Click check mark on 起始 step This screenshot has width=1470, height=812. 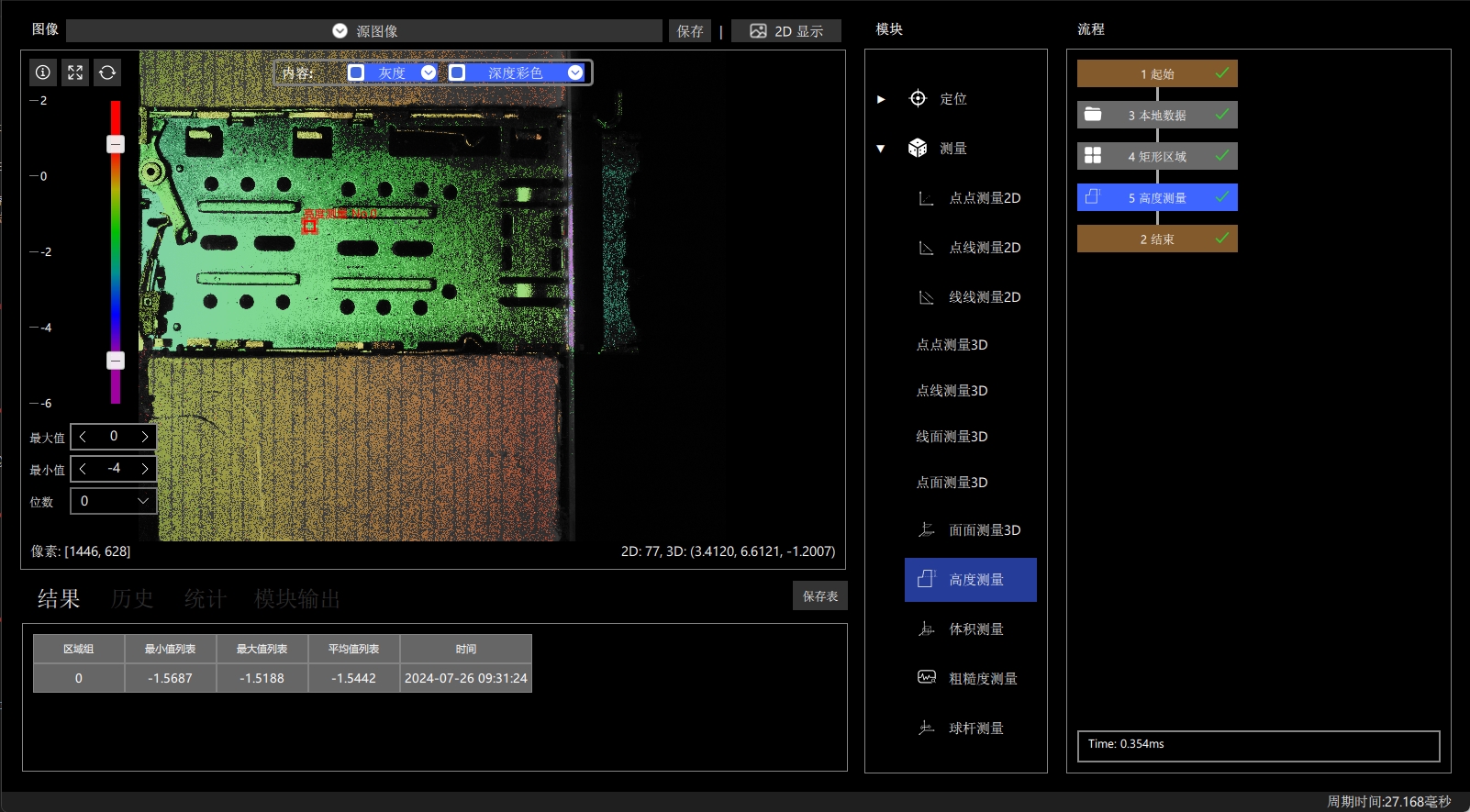(1222, 72)
